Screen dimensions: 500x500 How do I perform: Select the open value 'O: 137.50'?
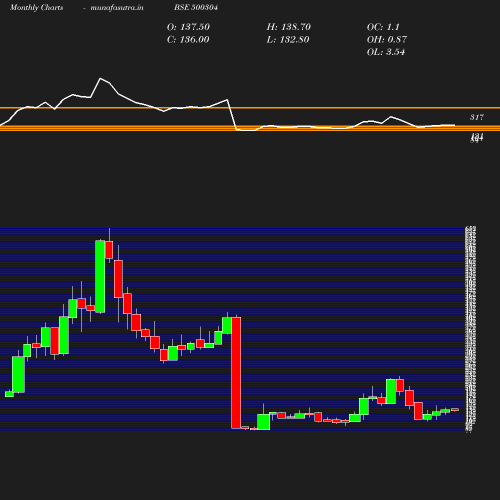click(x=188, y=27)
